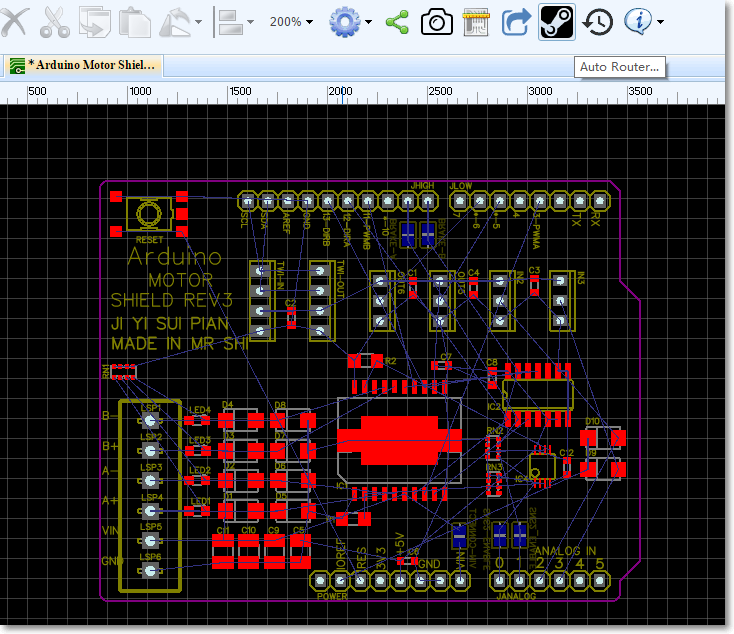This screenshot has height=634, width=734.
Task: Click the Fabrication output (PCB) icon
Action: point(476,22)
